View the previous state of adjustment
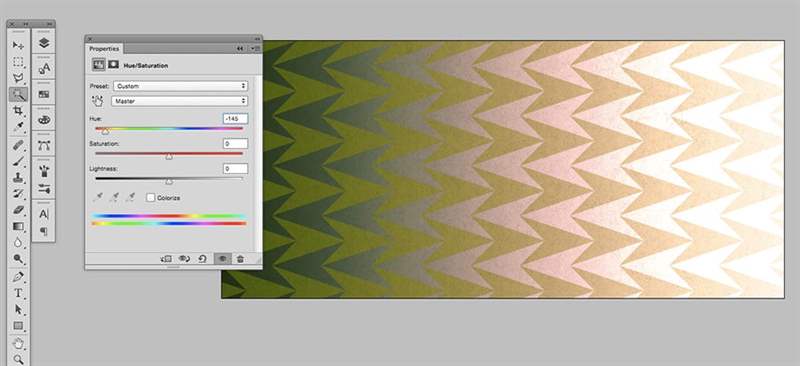Screen dimensions: 800x366 [x=184, y=259]
